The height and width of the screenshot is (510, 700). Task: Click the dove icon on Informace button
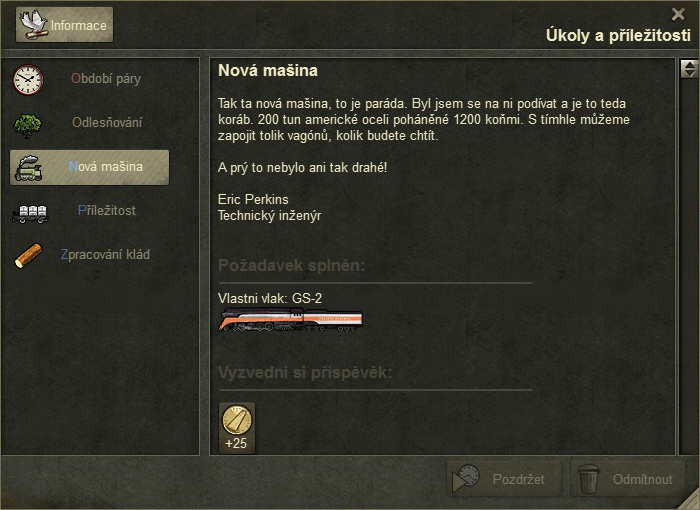click(x=34, y=25)
